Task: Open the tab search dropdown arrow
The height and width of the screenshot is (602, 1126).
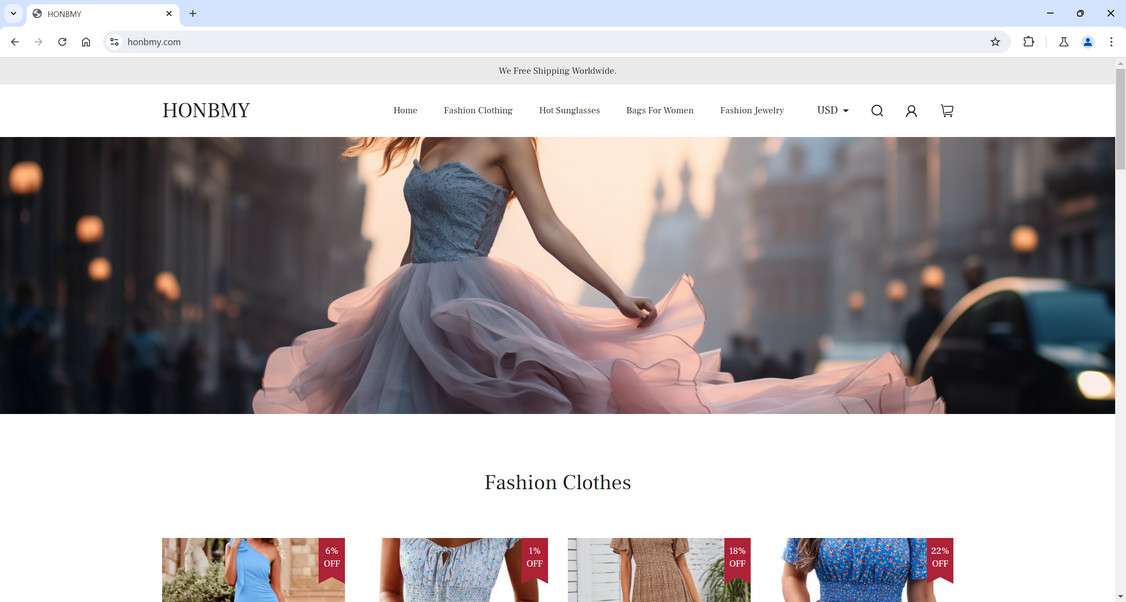Action: point(13,13)
